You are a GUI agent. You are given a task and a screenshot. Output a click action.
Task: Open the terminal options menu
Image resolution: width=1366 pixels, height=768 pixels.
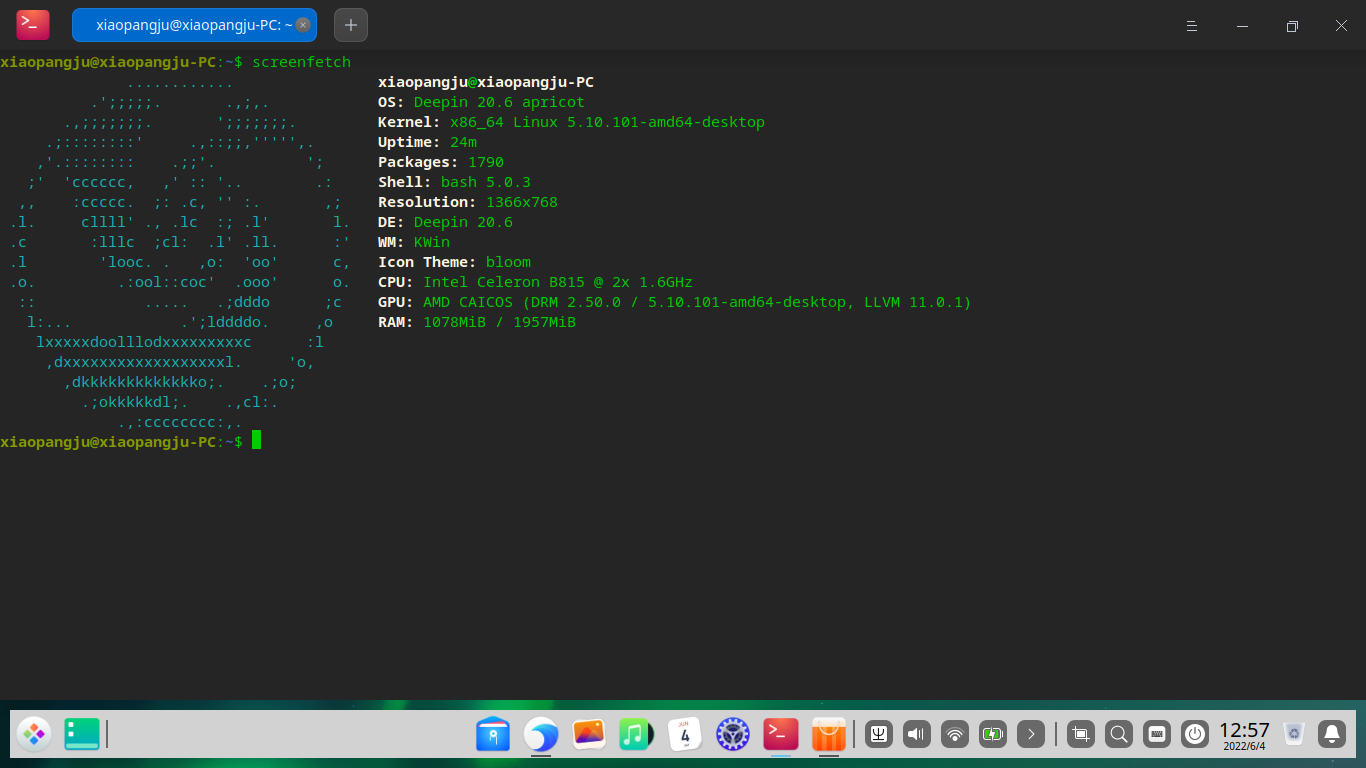pos(1191,25)
